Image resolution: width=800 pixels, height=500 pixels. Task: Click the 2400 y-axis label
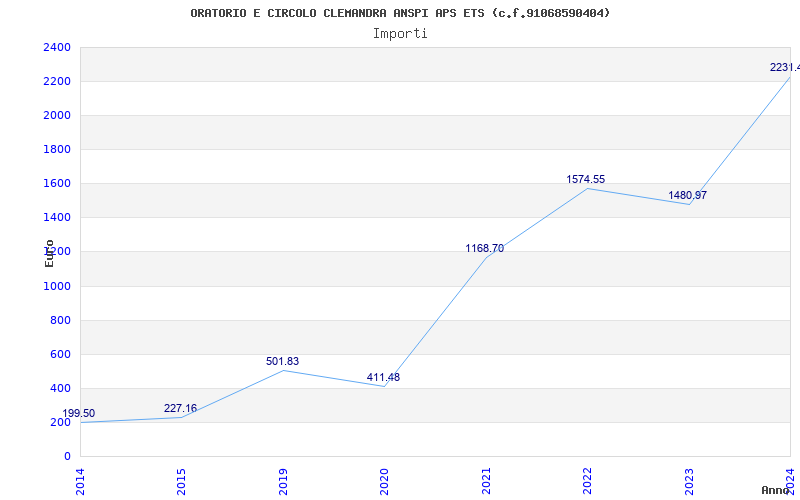pyautogui.click(x=57, y=47)
